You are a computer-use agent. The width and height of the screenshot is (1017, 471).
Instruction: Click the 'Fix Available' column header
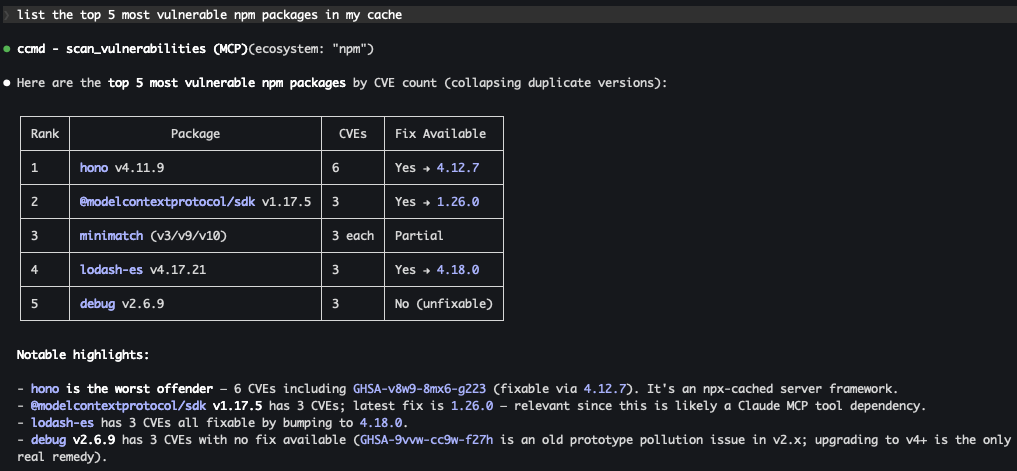(440, 134)
